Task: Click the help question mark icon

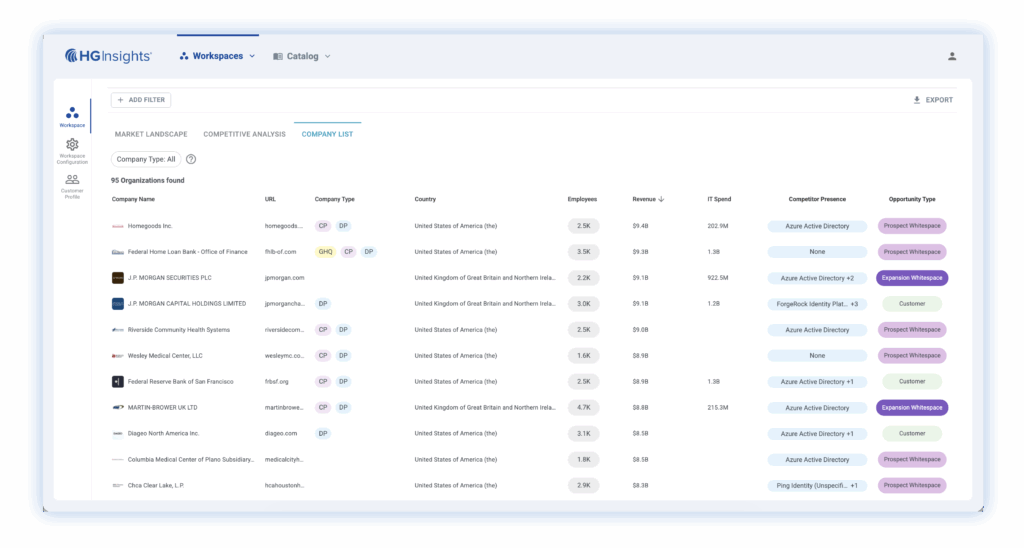Action: point(191,159)
